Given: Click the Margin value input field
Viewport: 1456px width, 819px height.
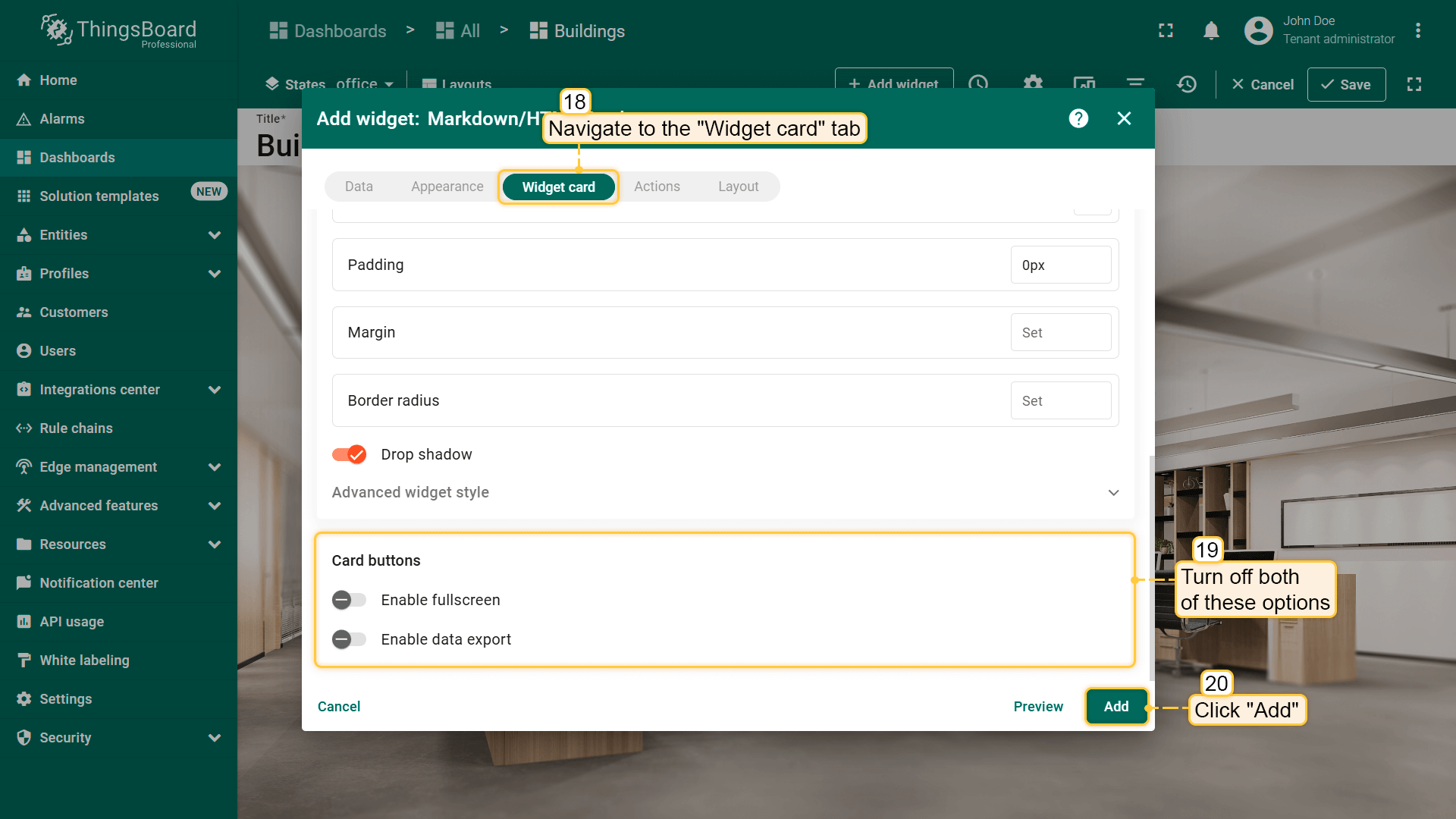Looking at the screenshot, I should tap(1060, 333).
